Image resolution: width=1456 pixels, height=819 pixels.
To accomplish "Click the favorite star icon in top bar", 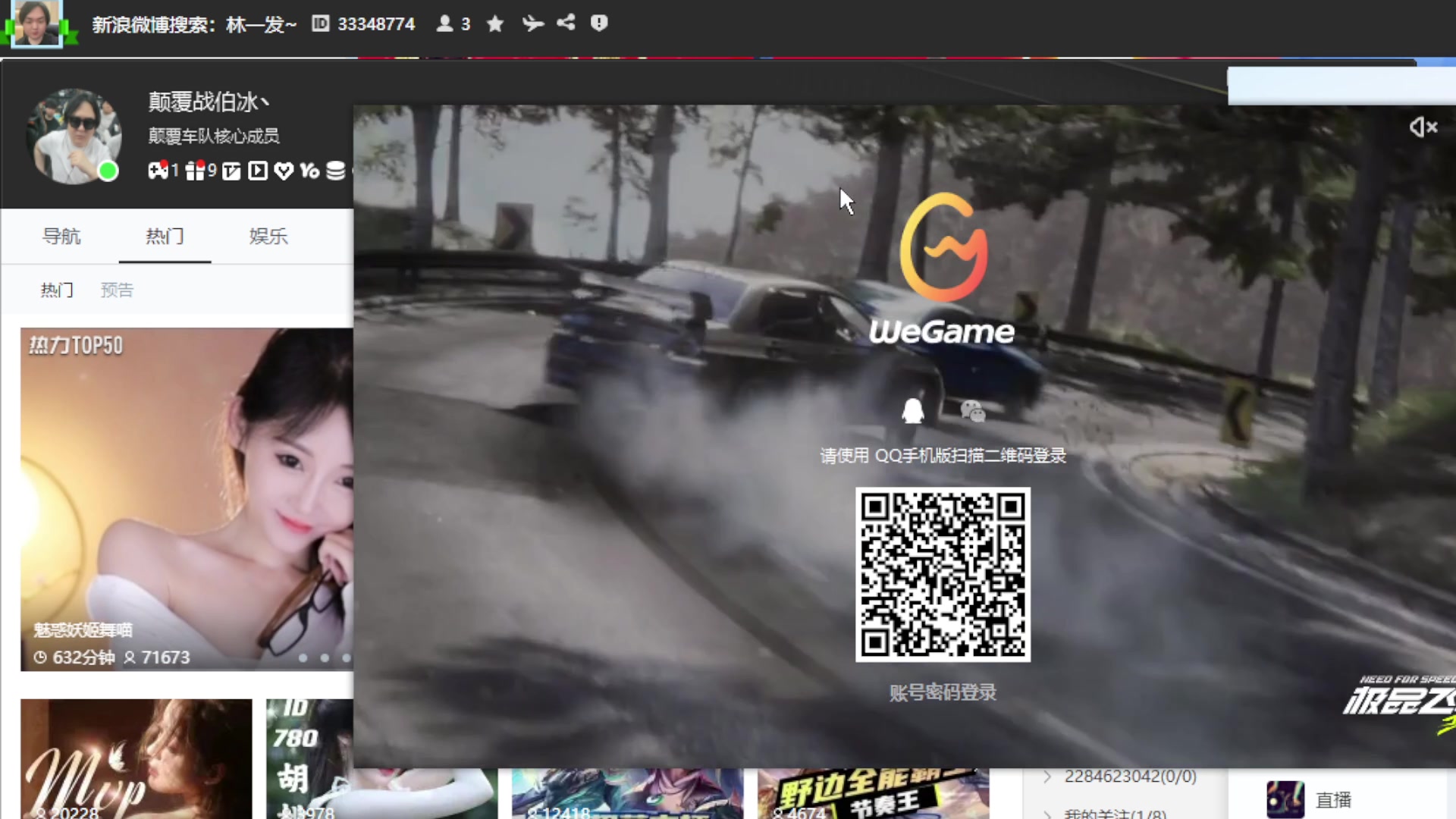I will click(495, 24).
